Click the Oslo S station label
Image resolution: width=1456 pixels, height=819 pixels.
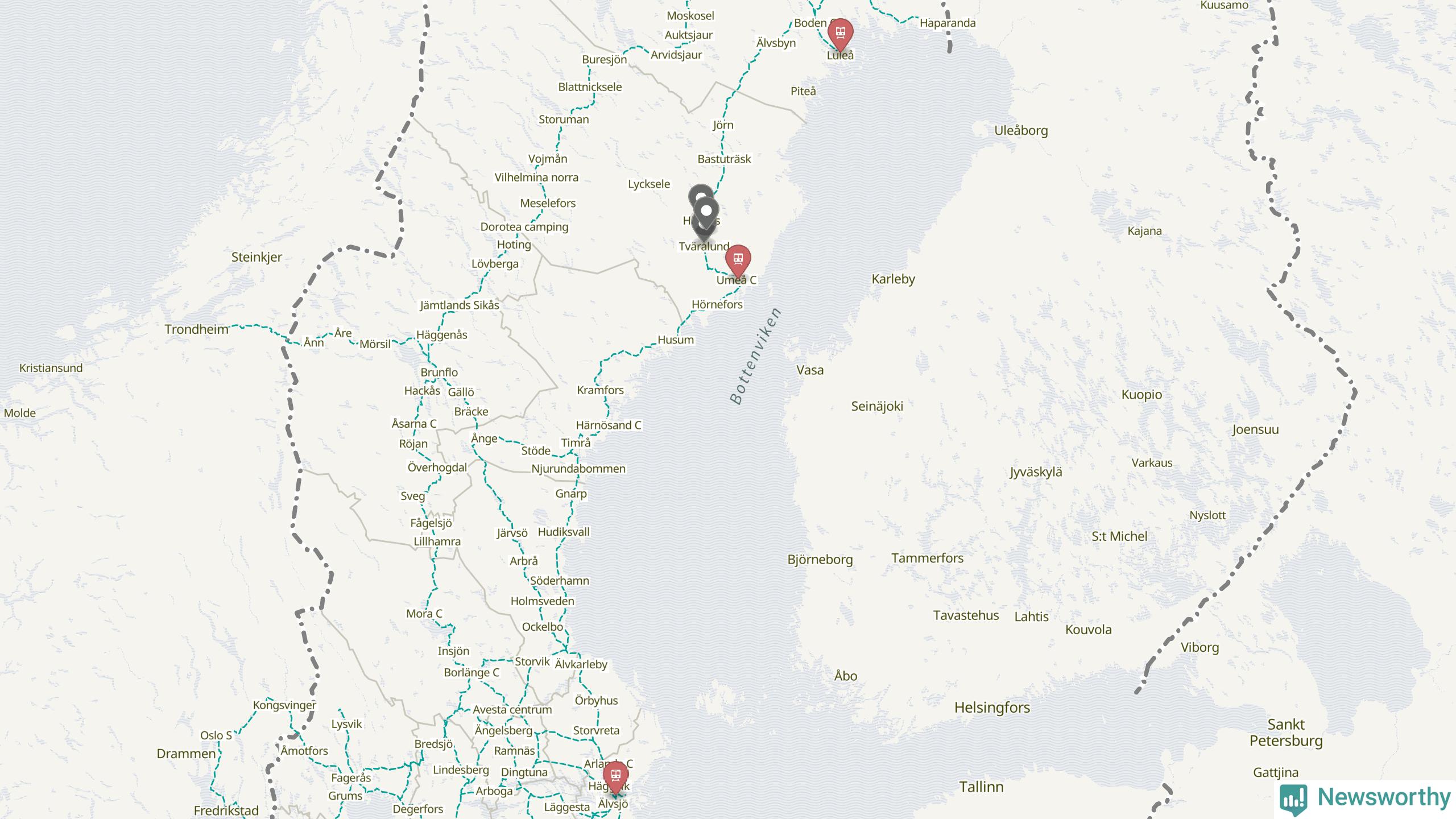click(216, 735)
